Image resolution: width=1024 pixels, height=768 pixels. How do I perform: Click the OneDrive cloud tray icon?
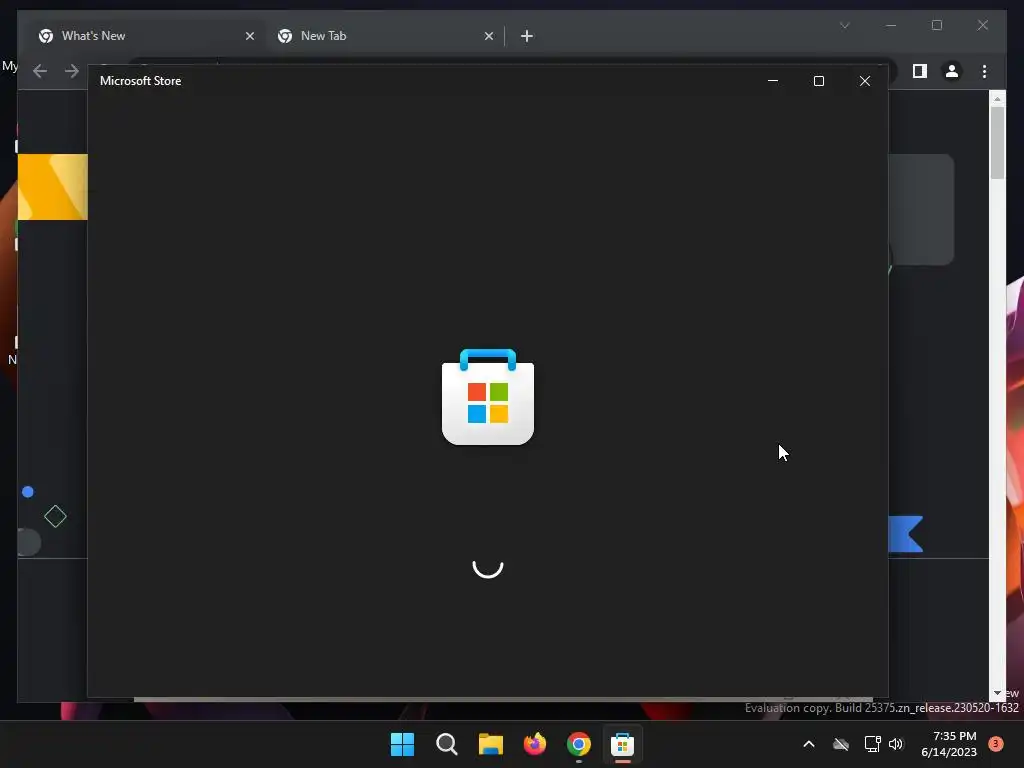[x=840, y=744]
